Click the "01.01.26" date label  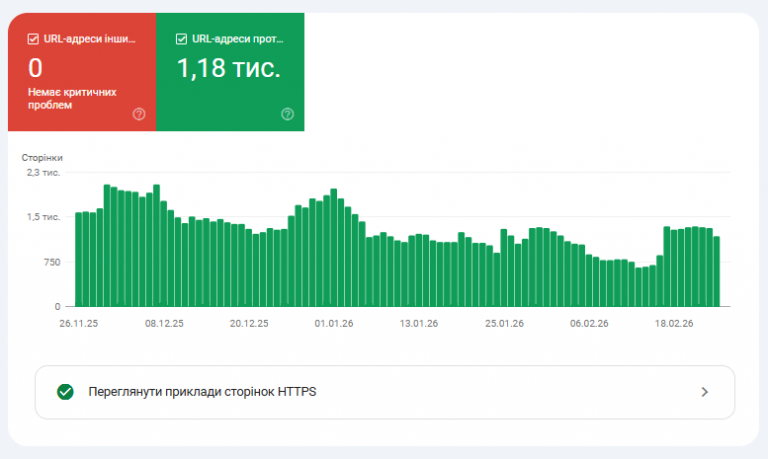[334, 323]
